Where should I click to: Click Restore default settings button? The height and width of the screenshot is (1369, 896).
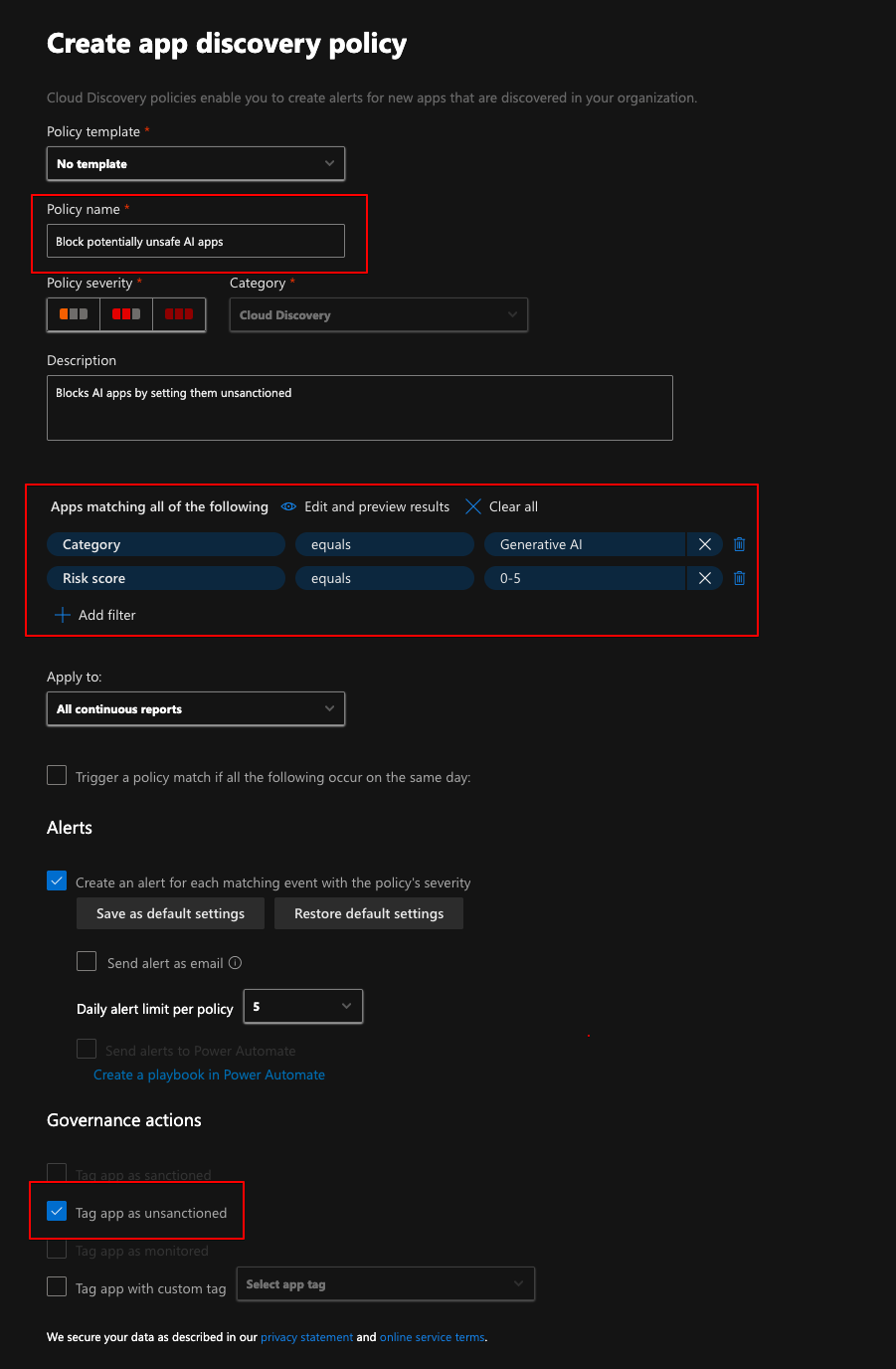369,913
